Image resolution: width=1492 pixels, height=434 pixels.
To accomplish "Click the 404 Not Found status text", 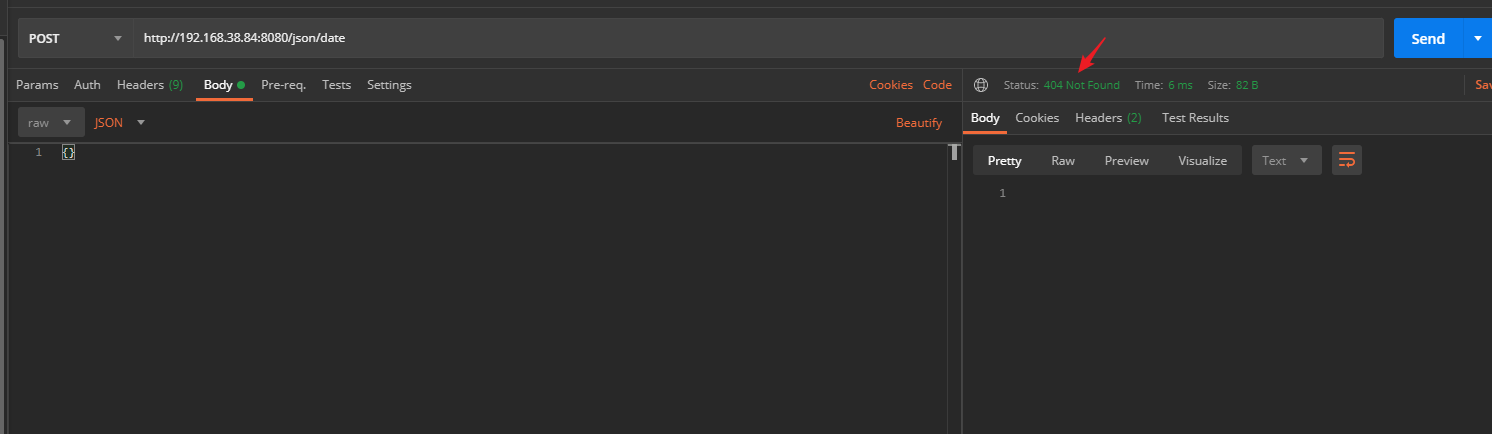I will click(1082, 85).
